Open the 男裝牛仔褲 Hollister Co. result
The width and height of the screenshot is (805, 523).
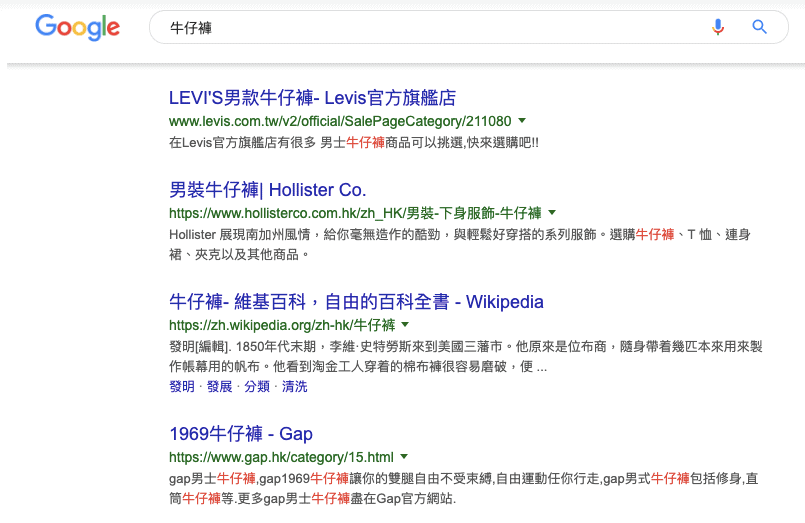click(267, 190)
